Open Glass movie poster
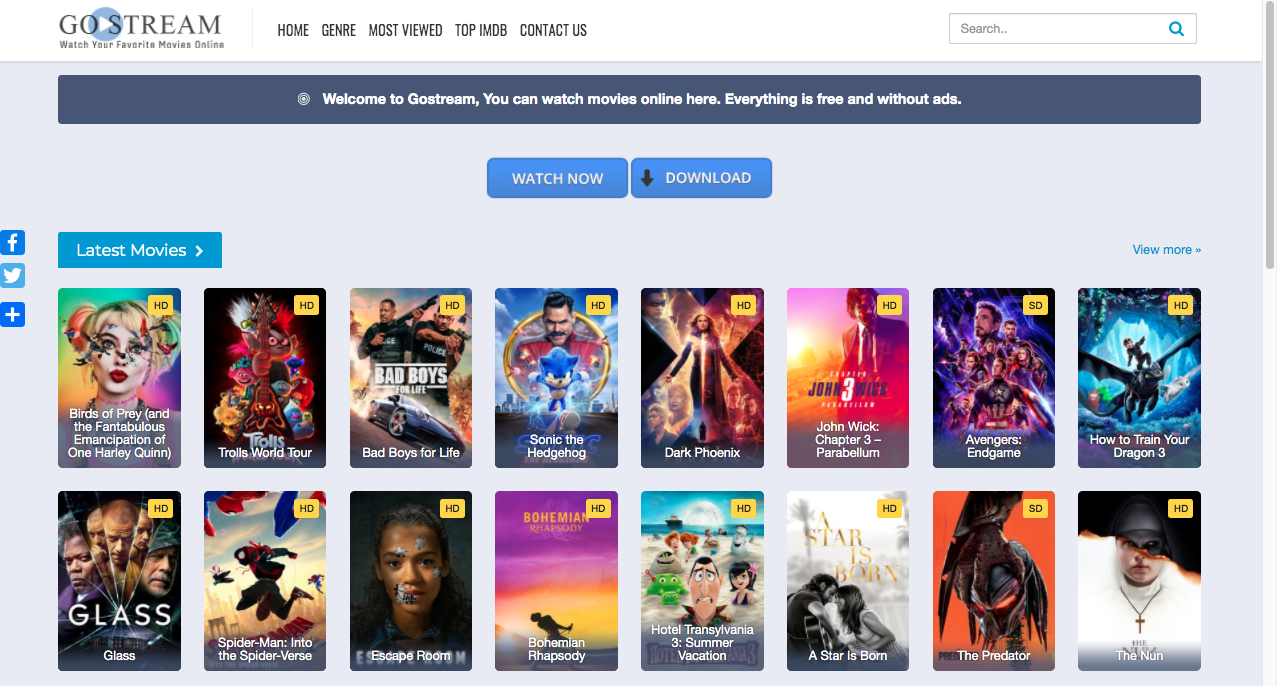This screenshot has width=1277, height=686. [x=119, y=581]
